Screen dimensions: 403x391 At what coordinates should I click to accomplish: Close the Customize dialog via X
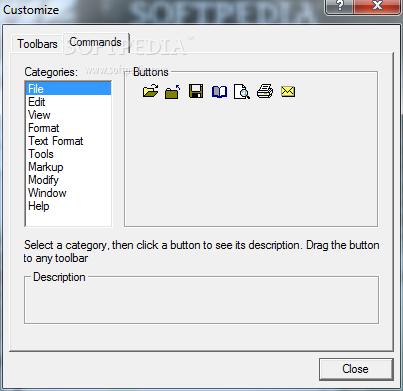click(x=377, y=6)
